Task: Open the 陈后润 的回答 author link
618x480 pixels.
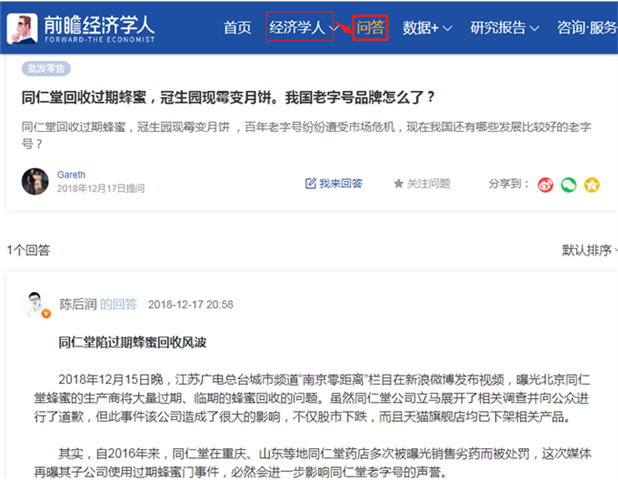Action: (98, 304)
